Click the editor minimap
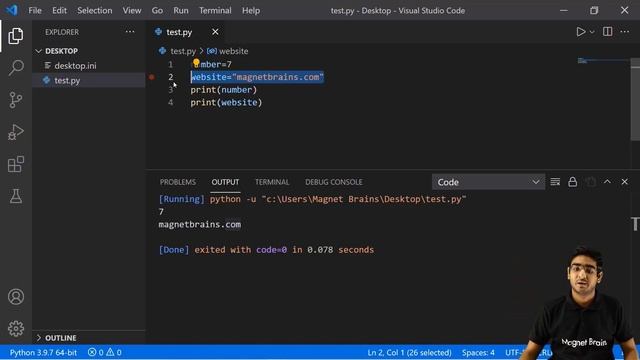This screenshot has width=640, height=360. point(603,61)
